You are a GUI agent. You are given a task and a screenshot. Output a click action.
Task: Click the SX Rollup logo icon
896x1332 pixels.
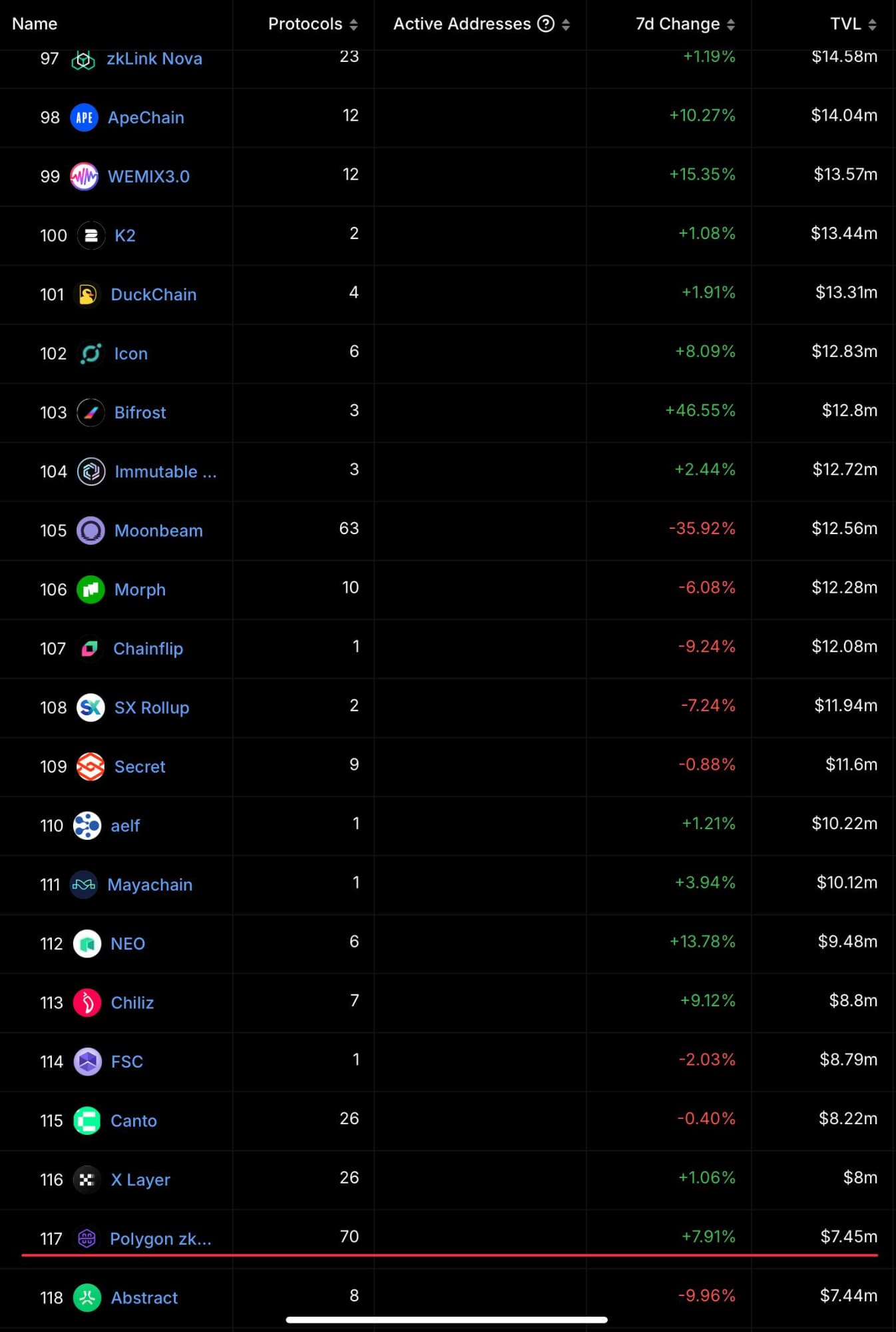[x=91, y=707]
